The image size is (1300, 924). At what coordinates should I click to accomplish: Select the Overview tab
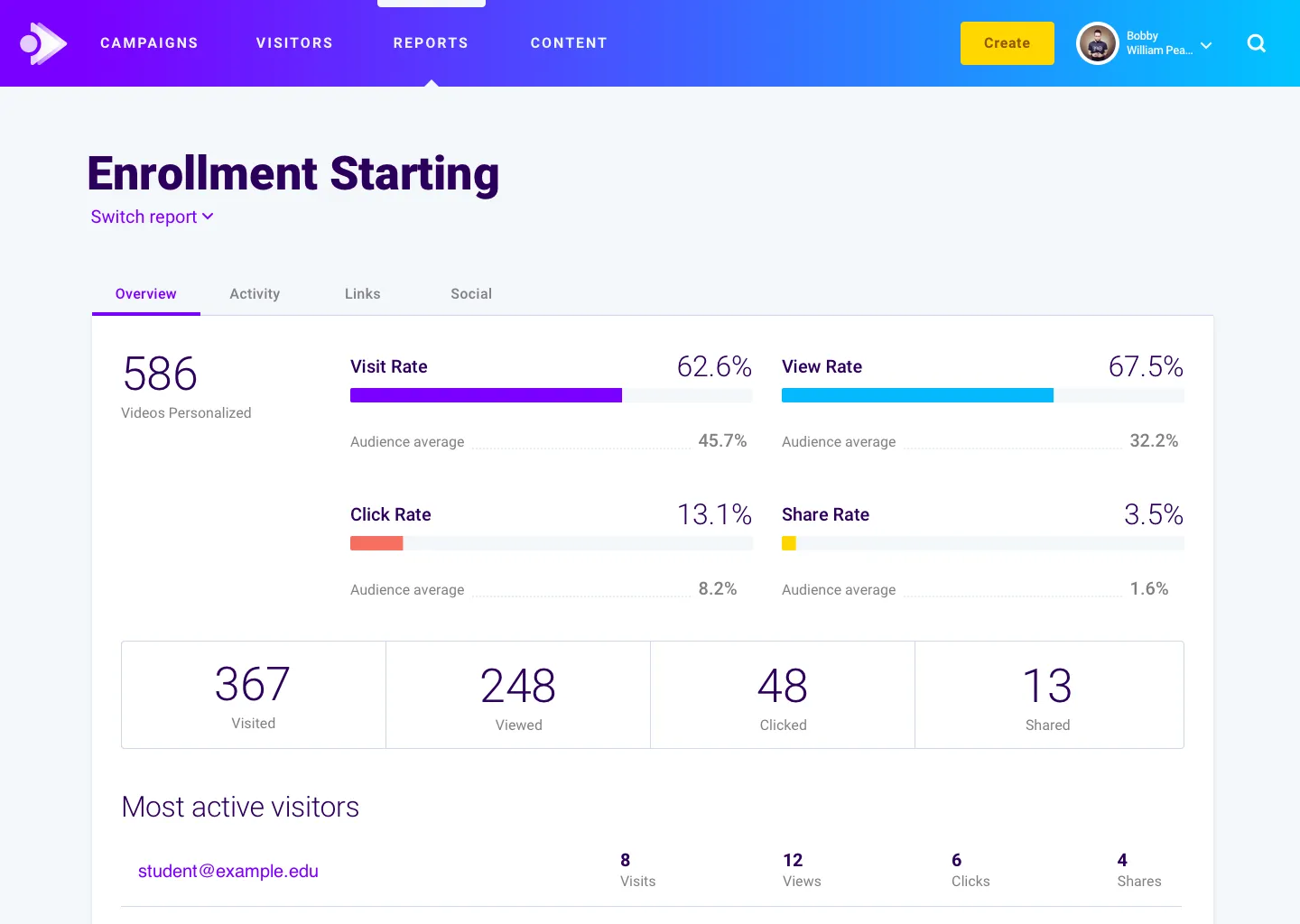tap(145, 294)
